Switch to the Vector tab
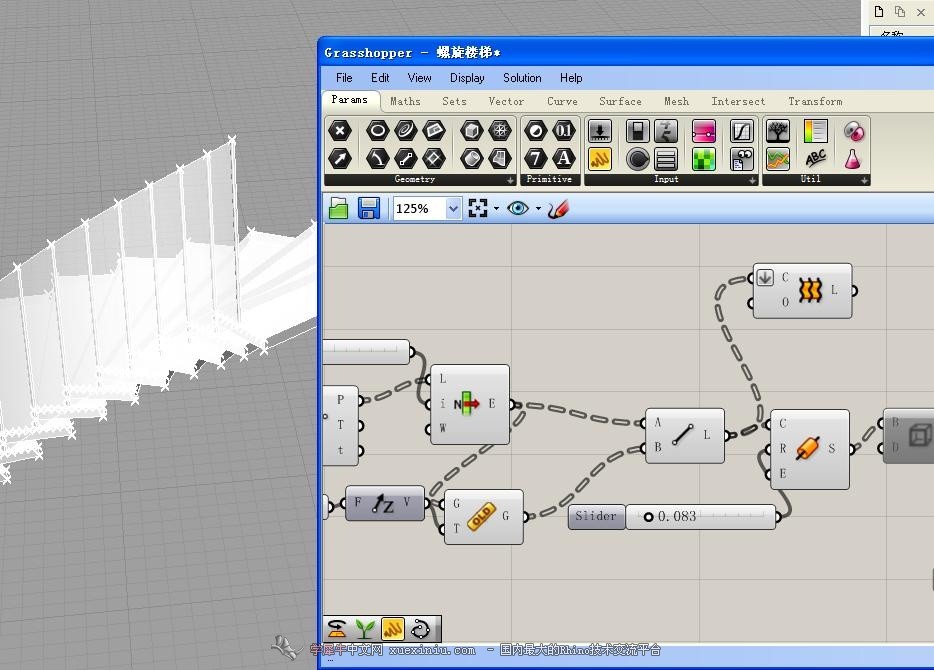The height and width of the screenshot is (670, 934). click(506, 101)
